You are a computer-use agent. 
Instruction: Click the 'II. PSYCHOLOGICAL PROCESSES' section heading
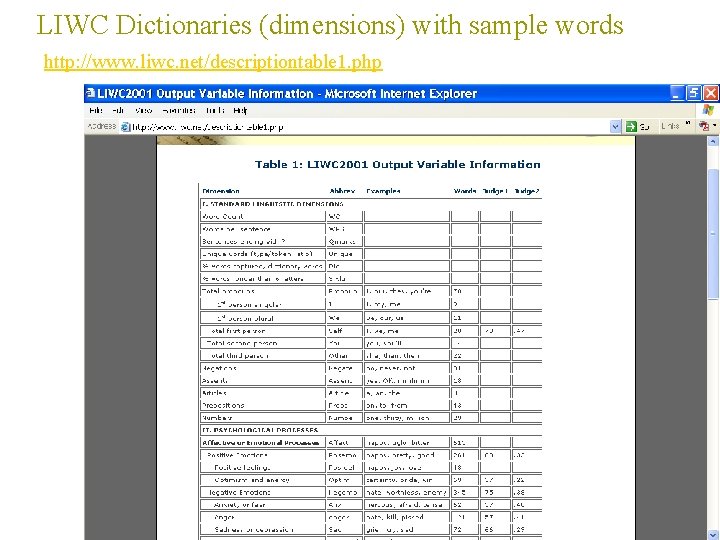tap(260, 430)
